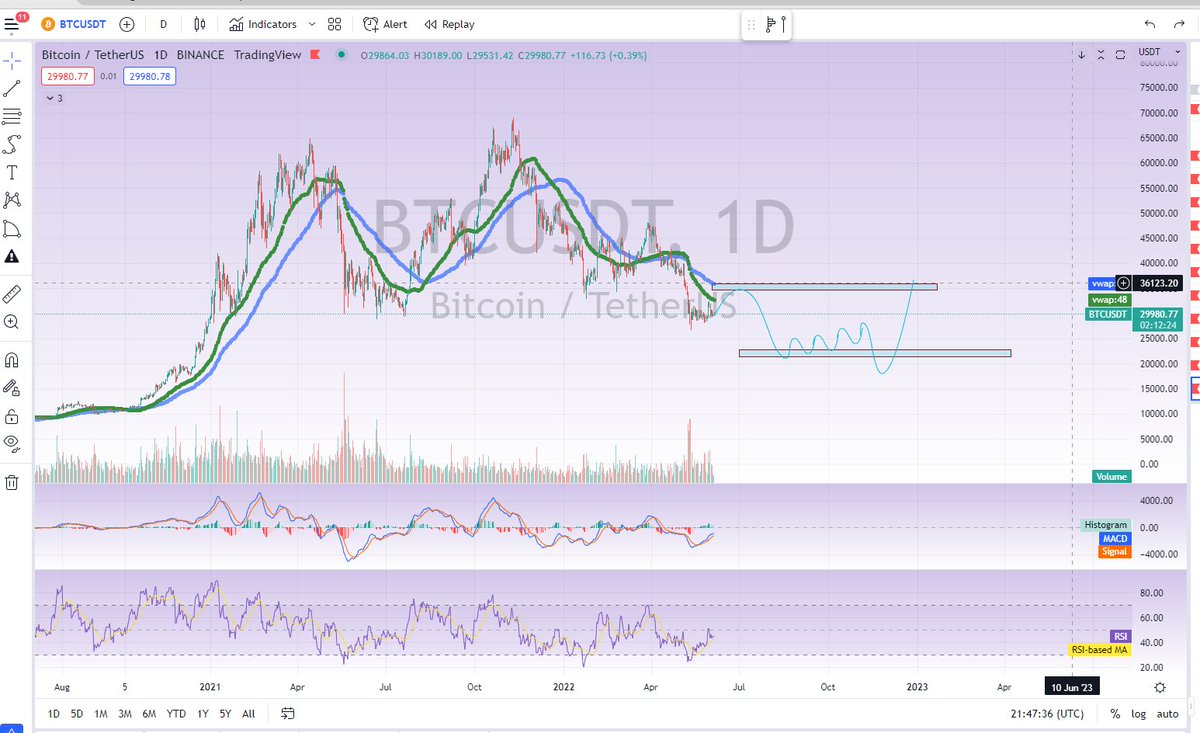Select the upper gray resistance rectangle drawing

click(x=824, y=287)
